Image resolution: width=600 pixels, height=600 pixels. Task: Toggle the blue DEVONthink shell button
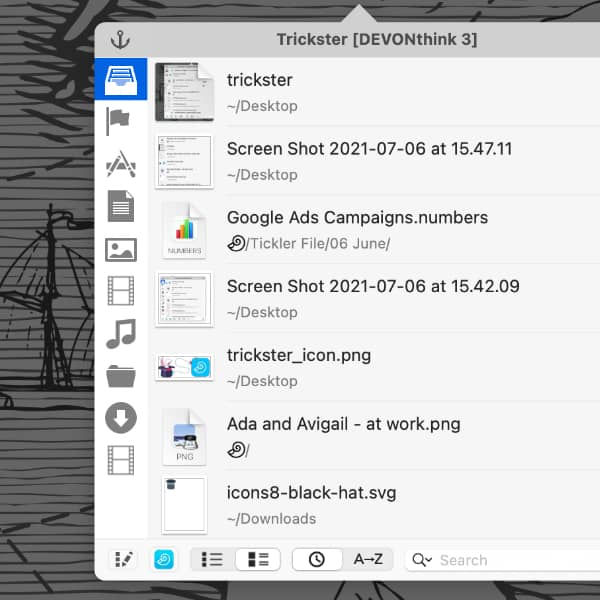click(164, 559)
